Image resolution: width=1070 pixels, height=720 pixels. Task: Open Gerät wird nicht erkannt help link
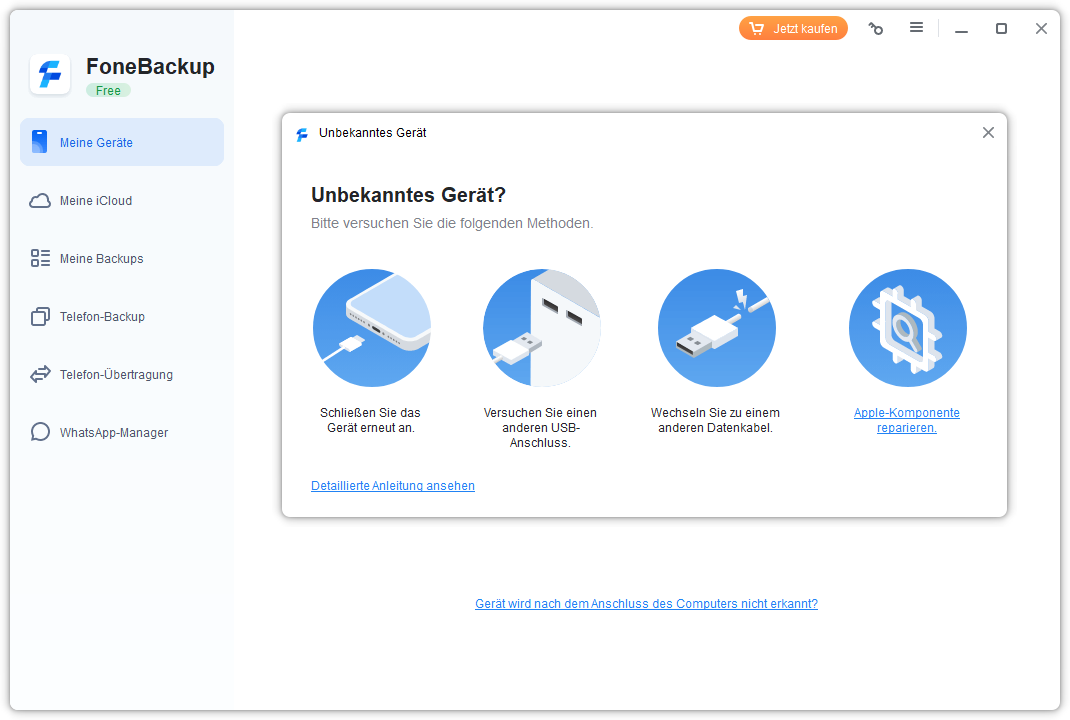tap(646, 604)
